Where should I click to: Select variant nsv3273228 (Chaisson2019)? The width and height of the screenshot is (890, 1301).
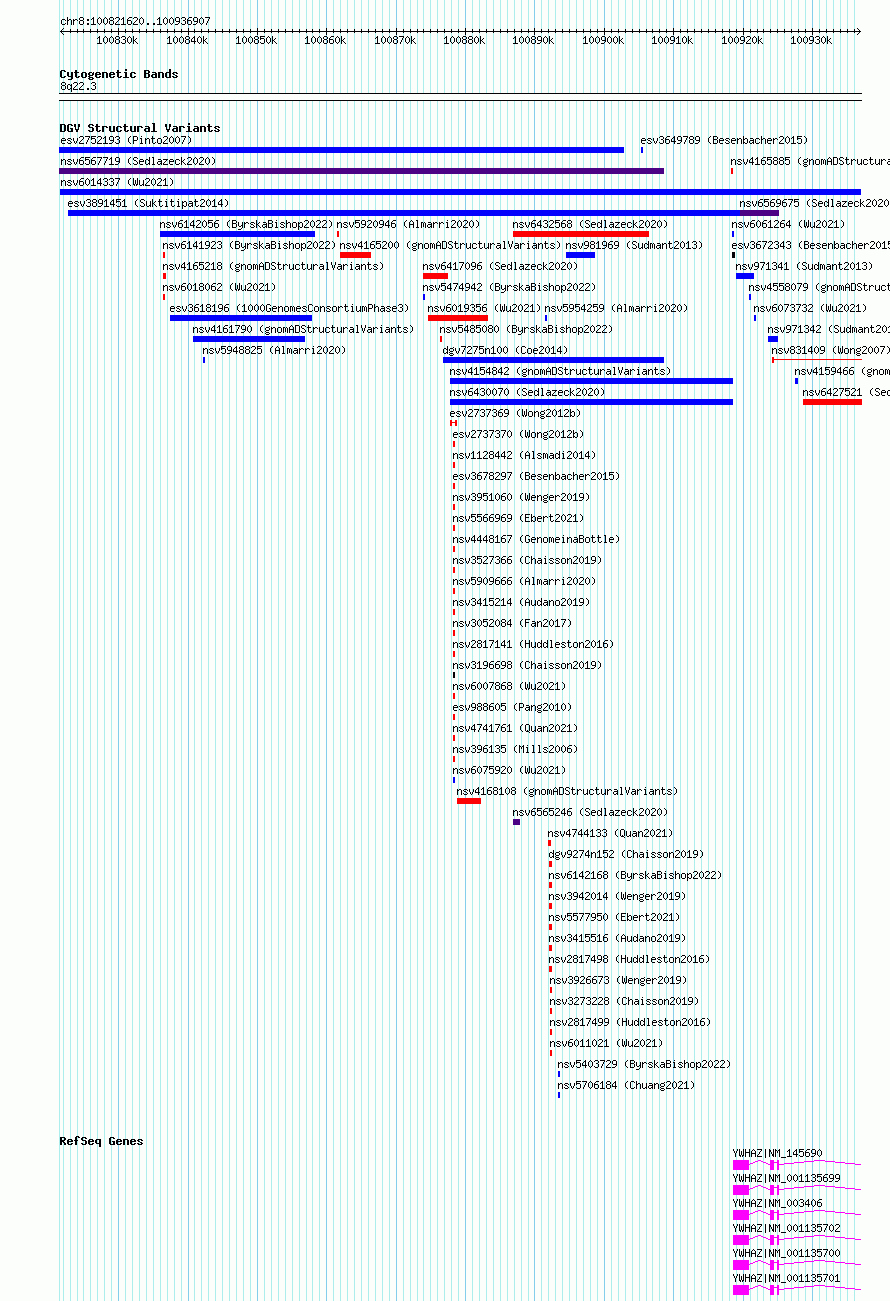click(625, 1001)
